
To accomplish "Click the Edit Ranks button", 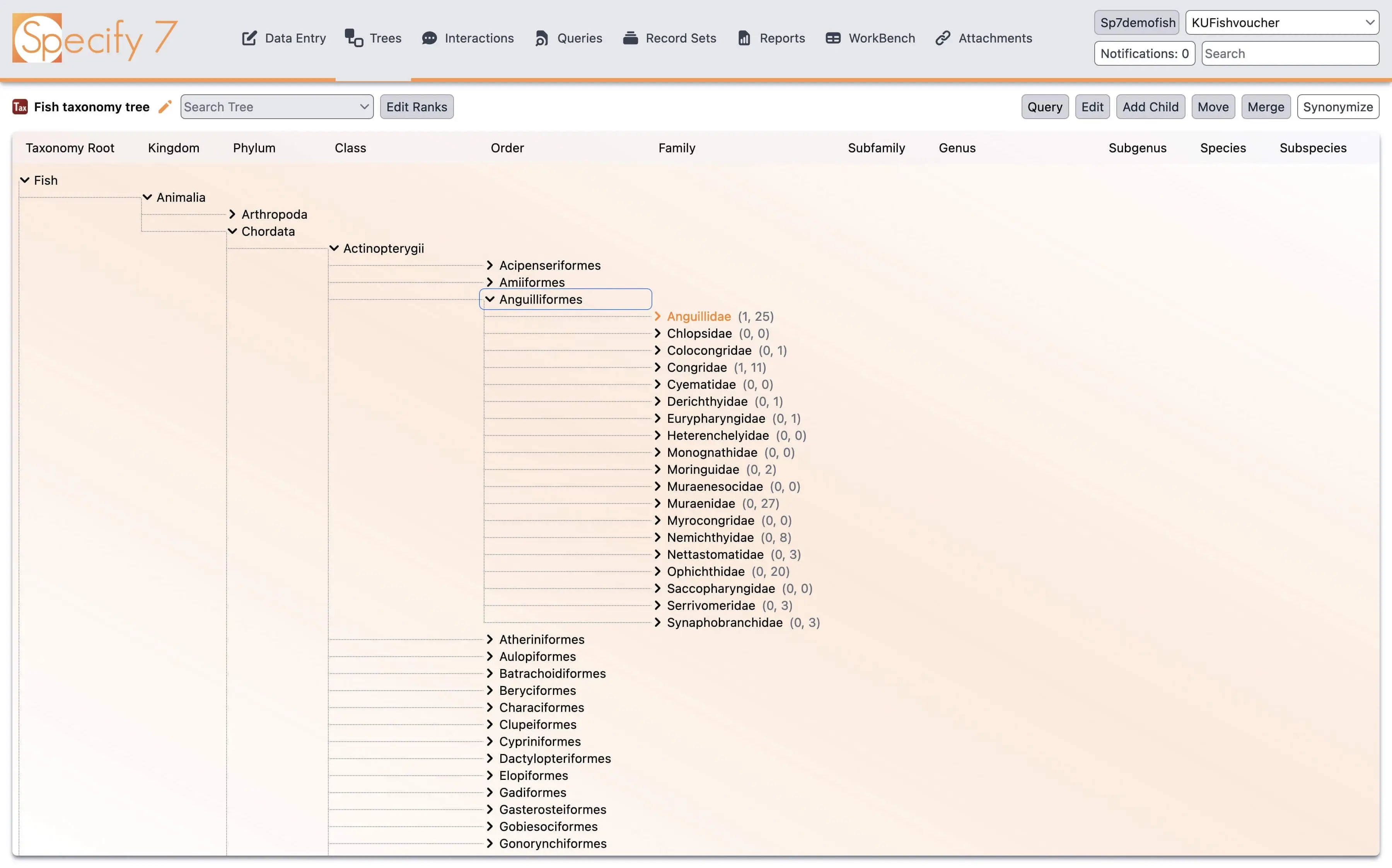I will point(416,107).
